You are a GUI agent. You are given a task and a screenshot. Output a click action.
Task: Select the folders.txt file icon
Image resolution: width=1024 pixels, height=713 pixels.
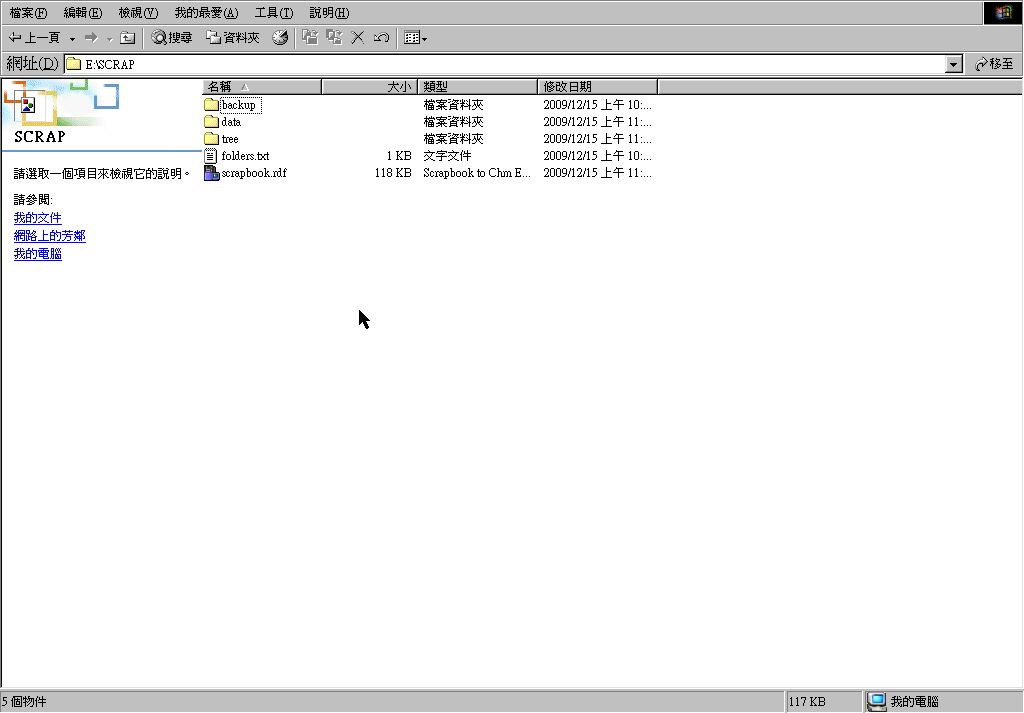pos(211,155)
